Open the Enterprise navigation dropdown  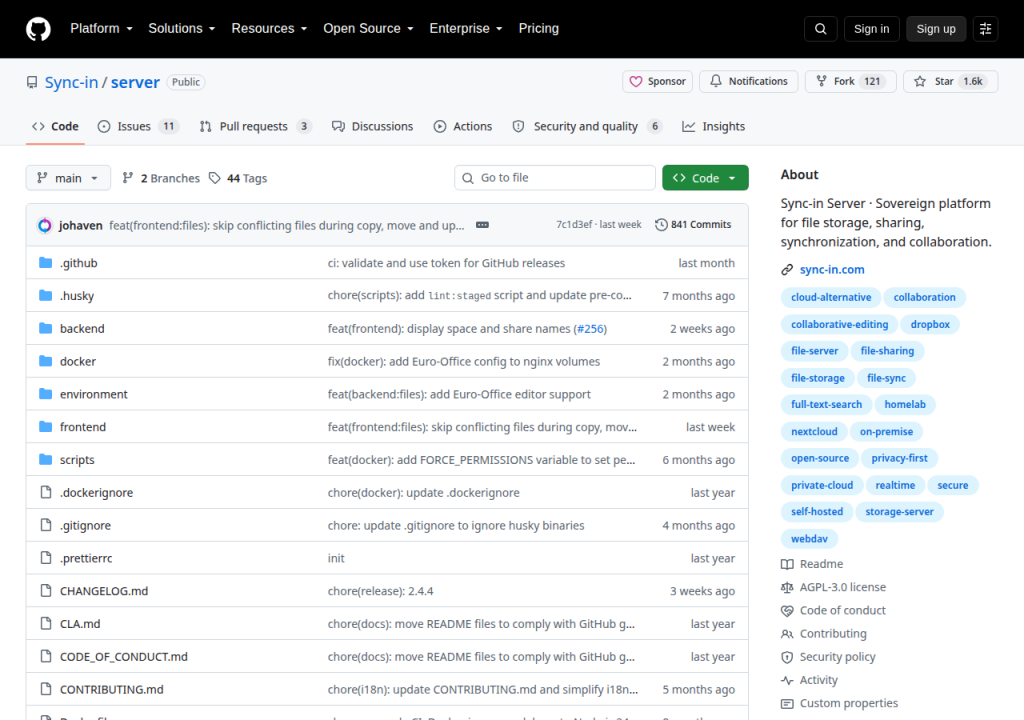coord(466,29)
